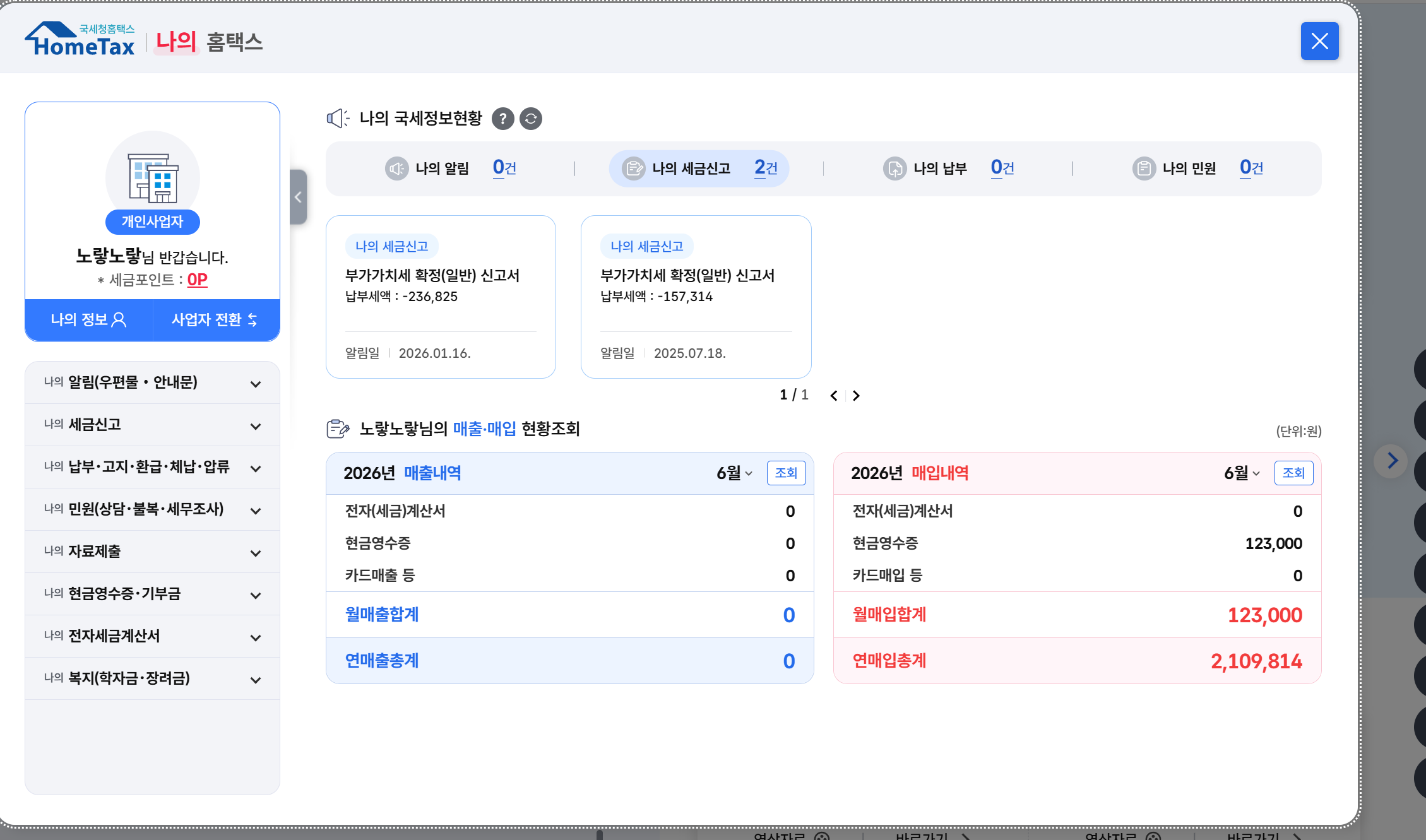Close the 나의 홈택스 popup

1319,41
